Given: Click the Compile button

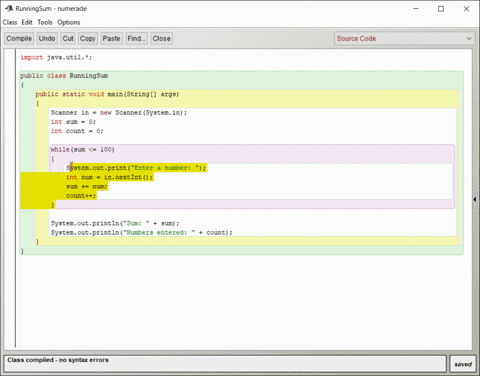Looking at the screenshot, I should (x=19, y=38).
